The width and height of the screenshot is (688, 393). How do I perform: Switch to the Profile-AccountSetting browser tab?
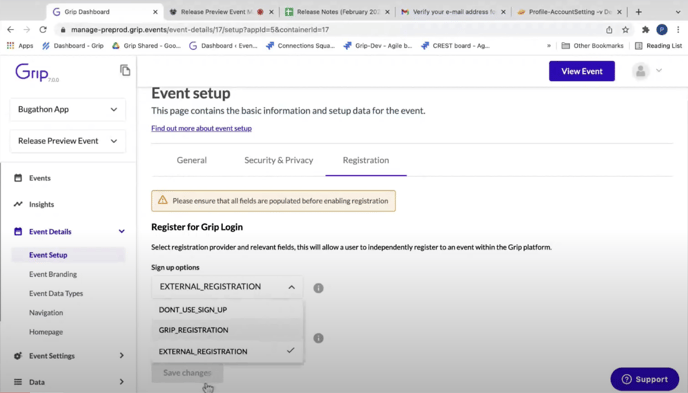569,12
